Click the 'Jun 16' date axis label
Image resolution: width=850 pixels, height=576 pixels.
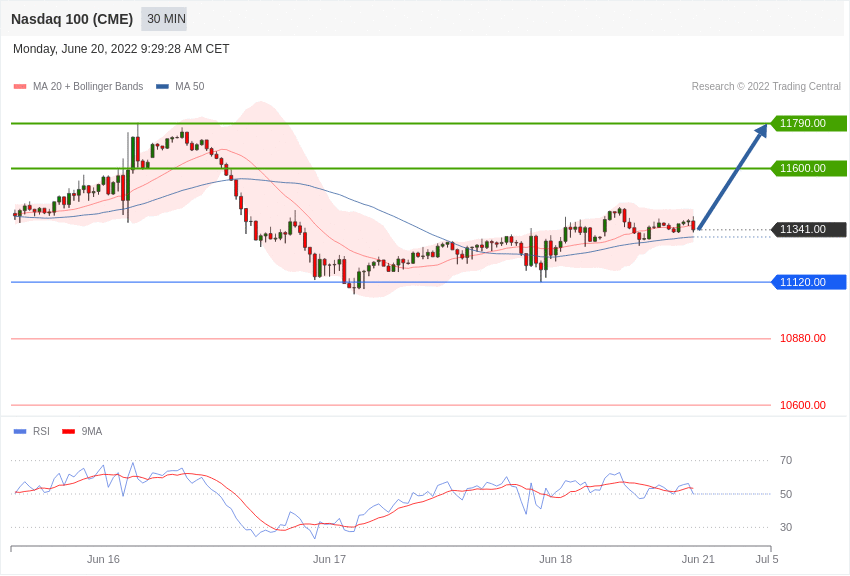tap(103, 559)
